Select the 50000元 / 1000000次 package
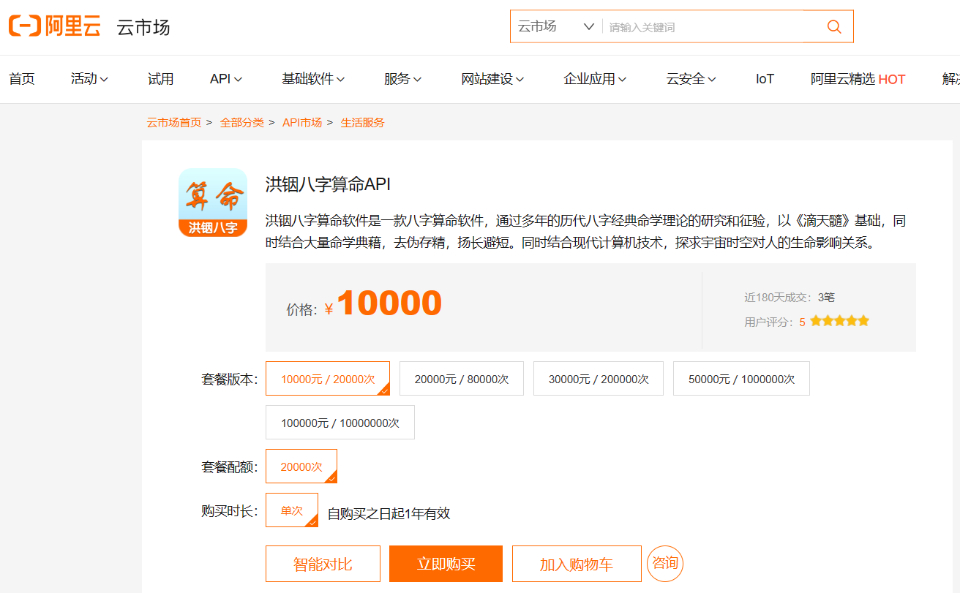This screenshot has height=593, width=960. coord(741,379)
